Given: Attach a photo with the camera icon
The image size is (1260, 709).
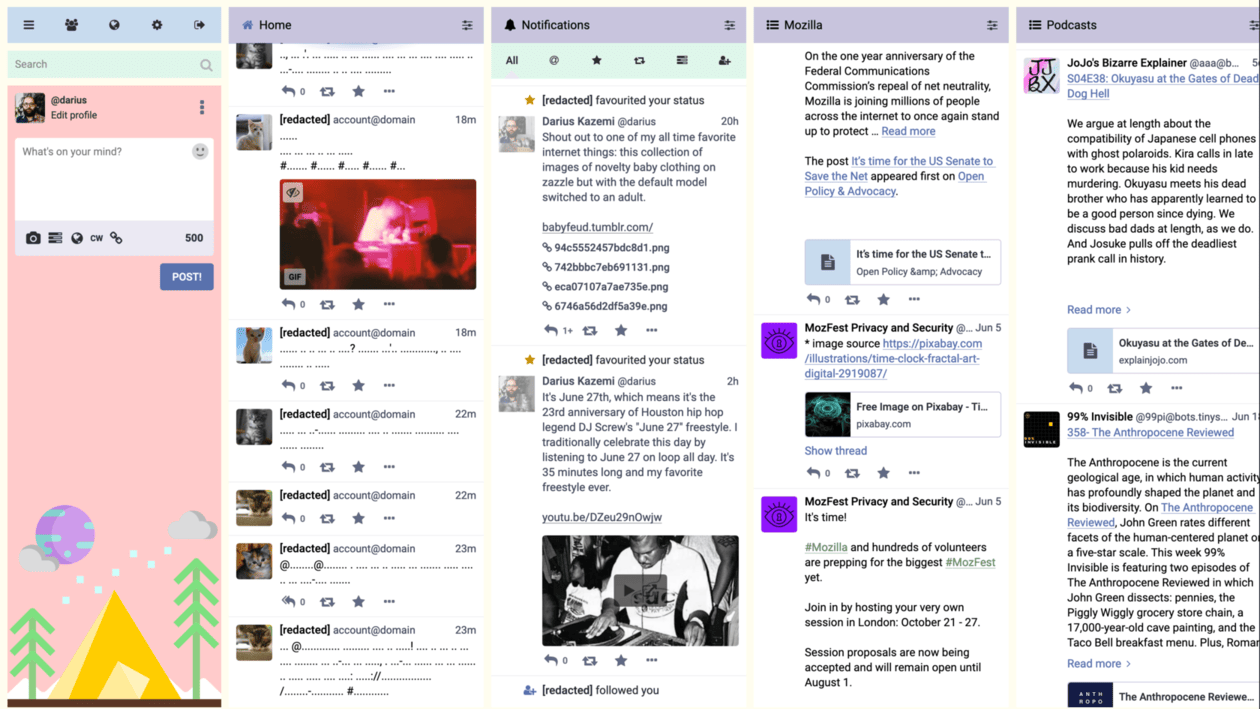Looking at the screenshot, I should (x=33, y=238).
